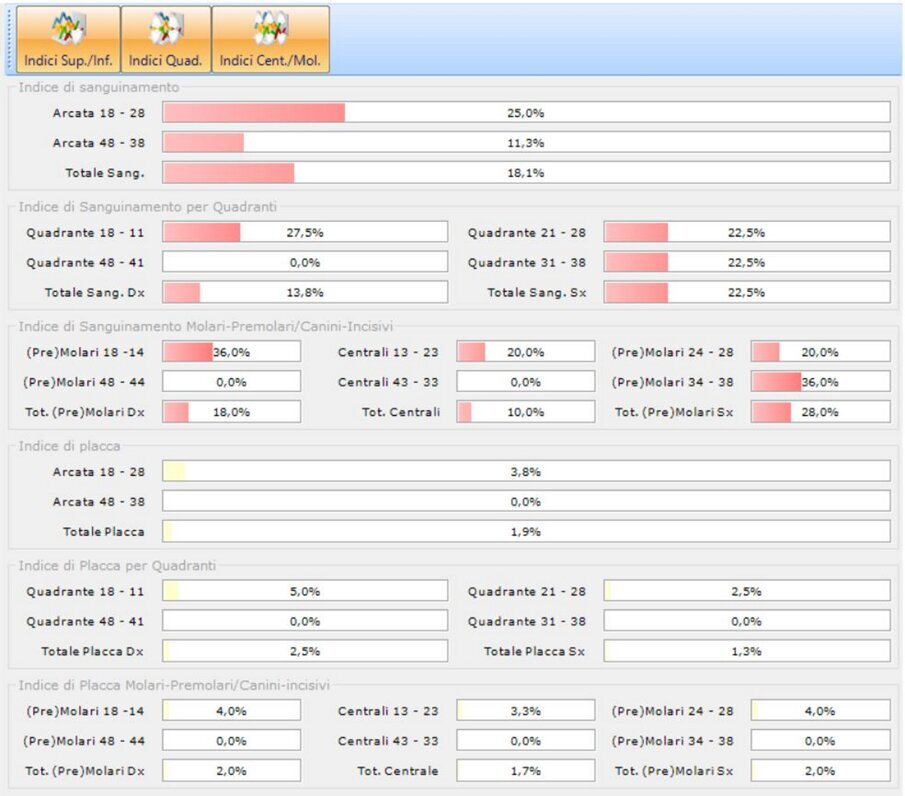
Task: Click Arcata 18 - 28 plaque bar
Action: (526, 471)
